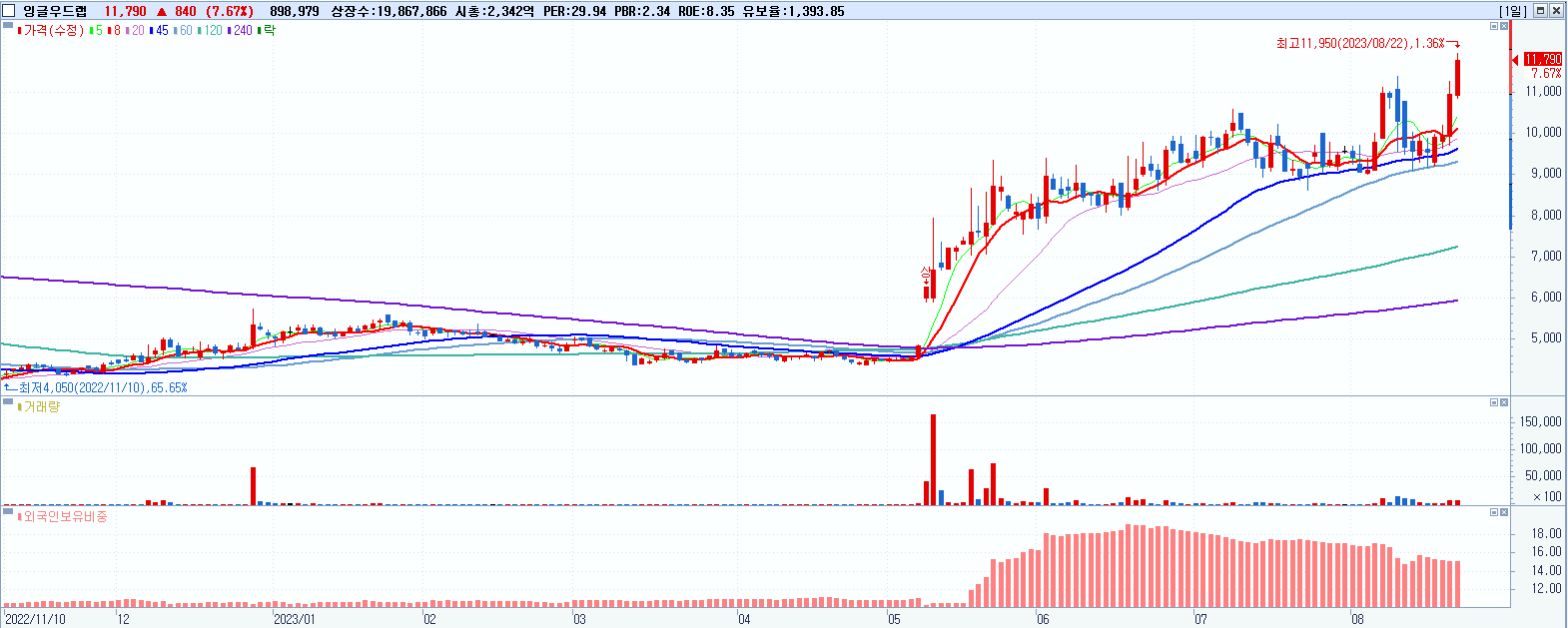Maximize the chart window from the title bar
The image size is (1568, 628).
[1540, 11]
